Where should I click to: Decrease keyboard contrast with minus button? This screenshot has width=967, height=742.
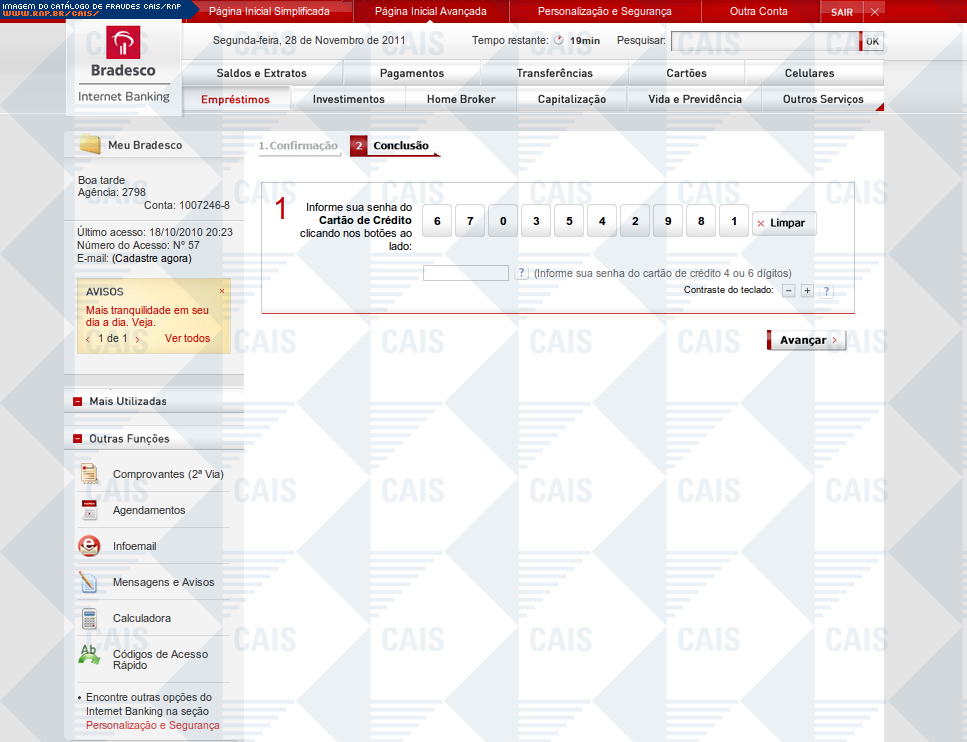pyautogui.click(x=788, y=291)
